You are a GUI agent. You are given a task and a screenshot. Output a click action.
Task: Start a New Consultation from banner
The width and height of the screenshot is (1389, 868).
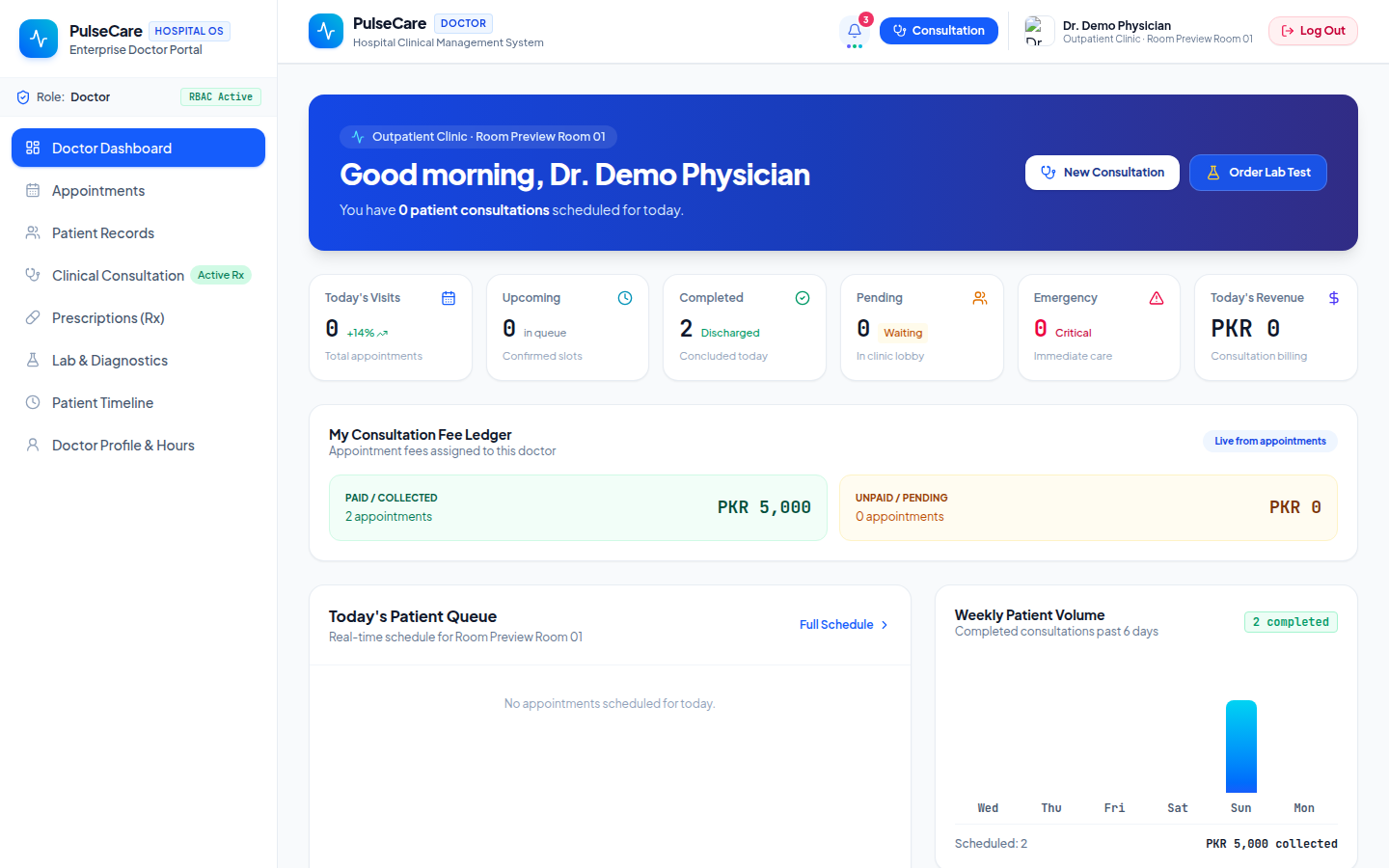[1103, 173]
